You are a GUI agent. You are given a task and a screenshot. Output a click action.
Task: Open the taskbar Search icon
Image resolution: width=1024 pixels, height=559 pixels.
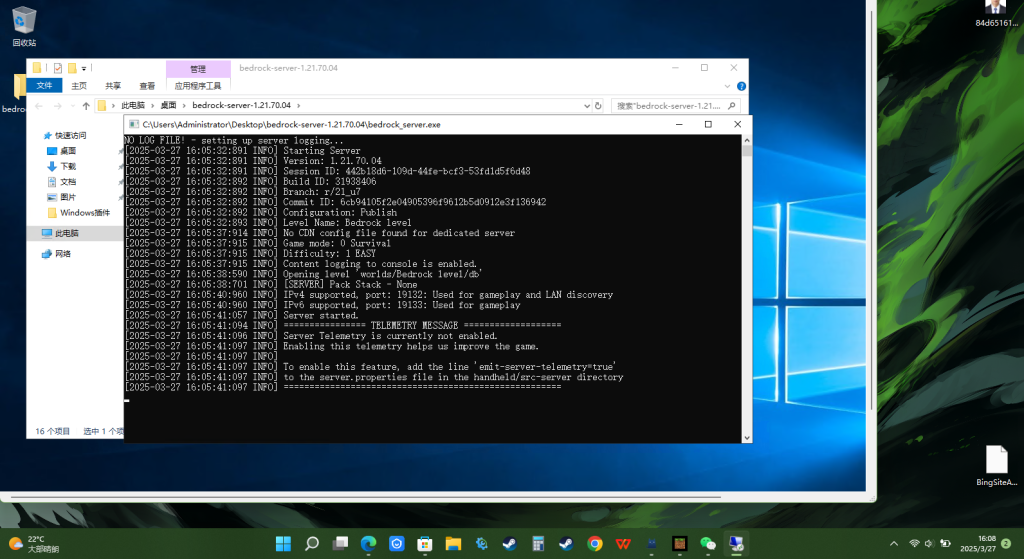pyautogui.click(x=311, y=543)
